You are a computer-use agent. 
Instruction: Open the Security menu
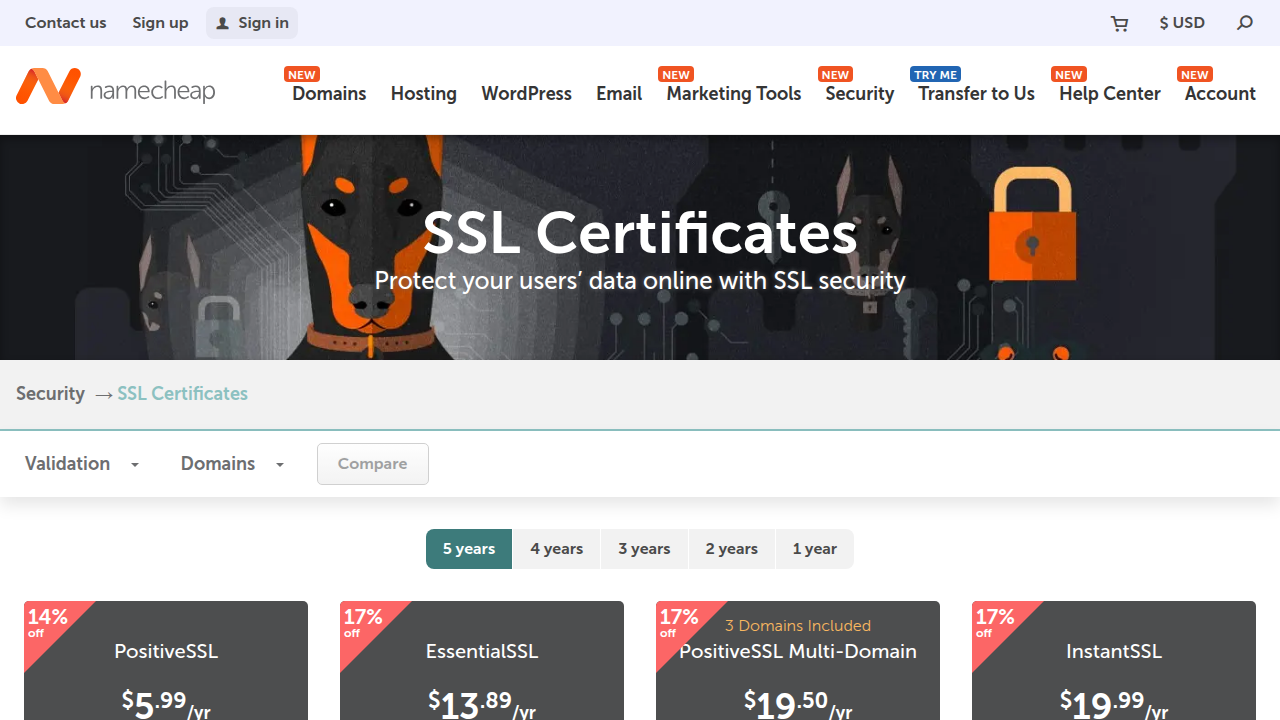click(x=860, y=93)
